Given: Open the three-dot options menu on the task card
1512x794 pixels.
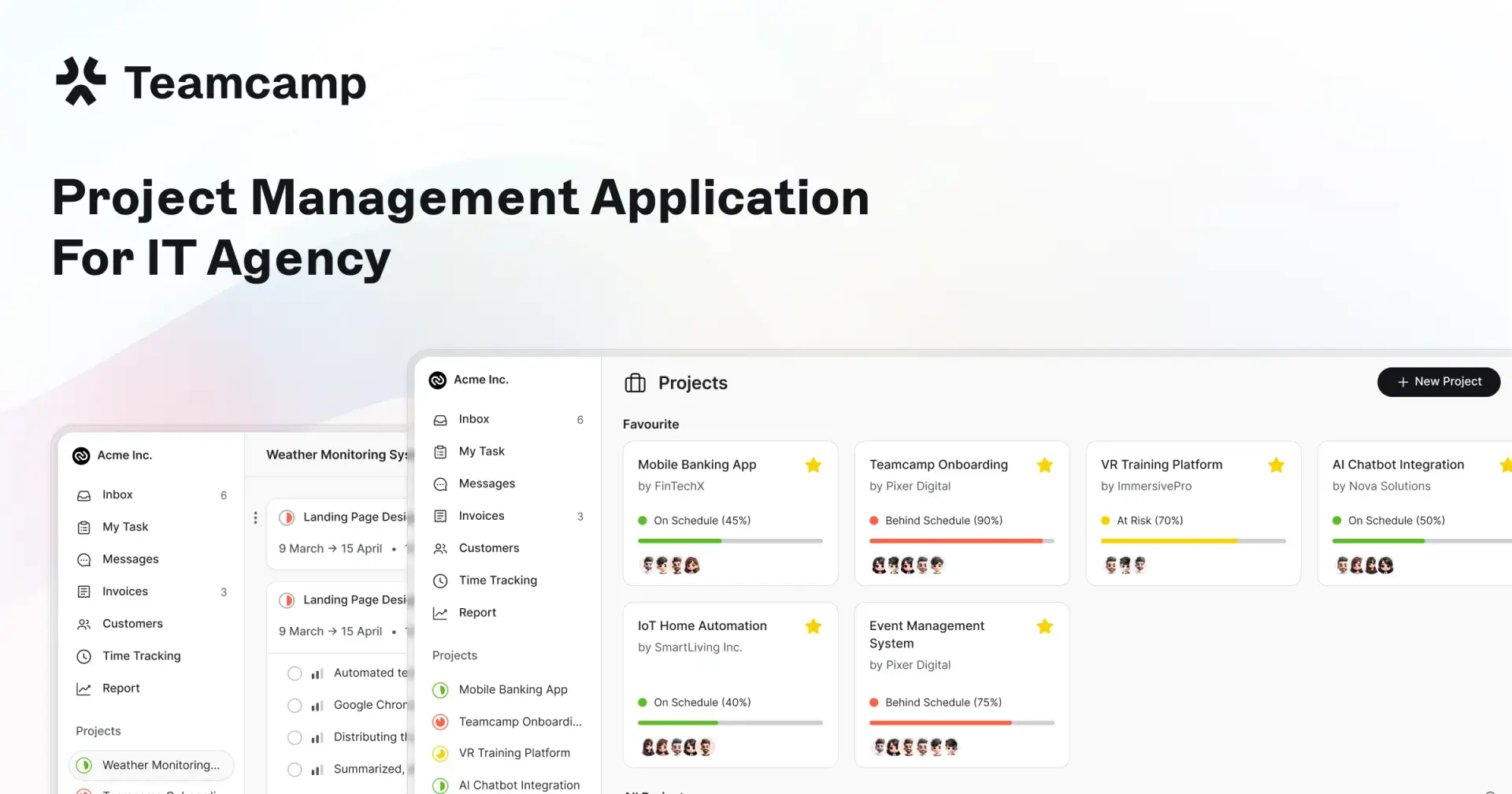Looking at the screenshot, I should [255, 518].
